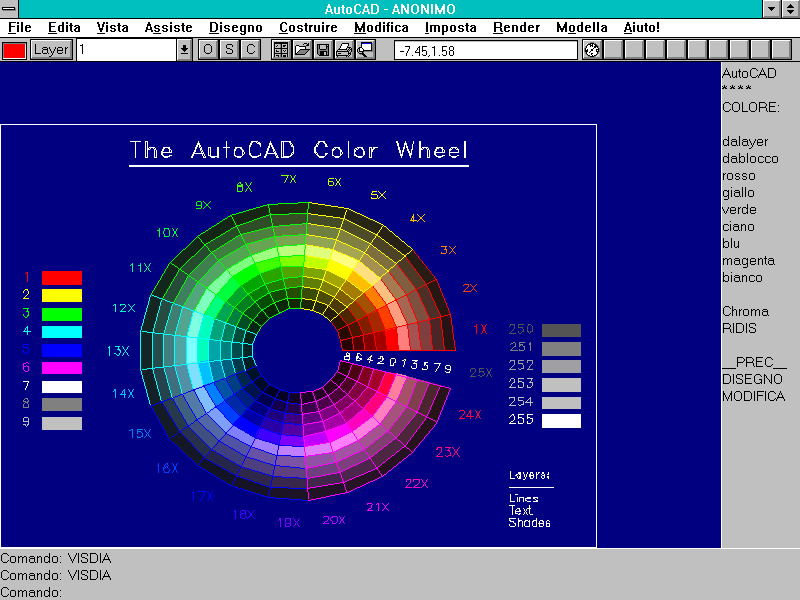Click the 13X label beside the wheel
Viewport: 800px width, 600px height.
[x=118, y=351]
